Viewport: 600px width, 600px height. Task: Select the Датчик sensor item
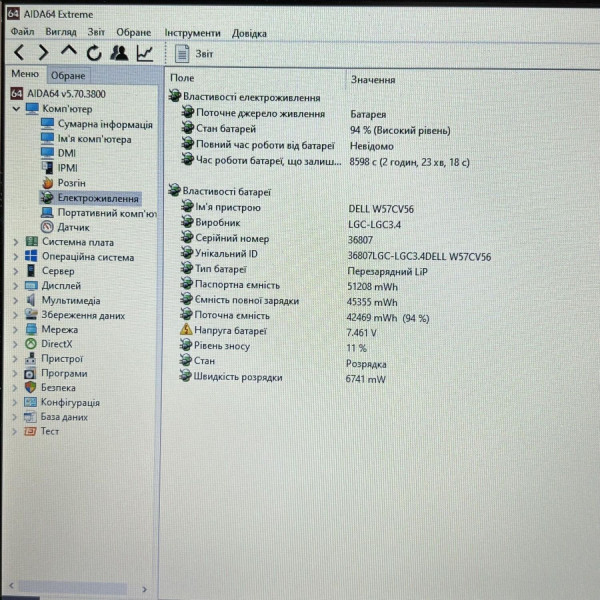(73, 227)
